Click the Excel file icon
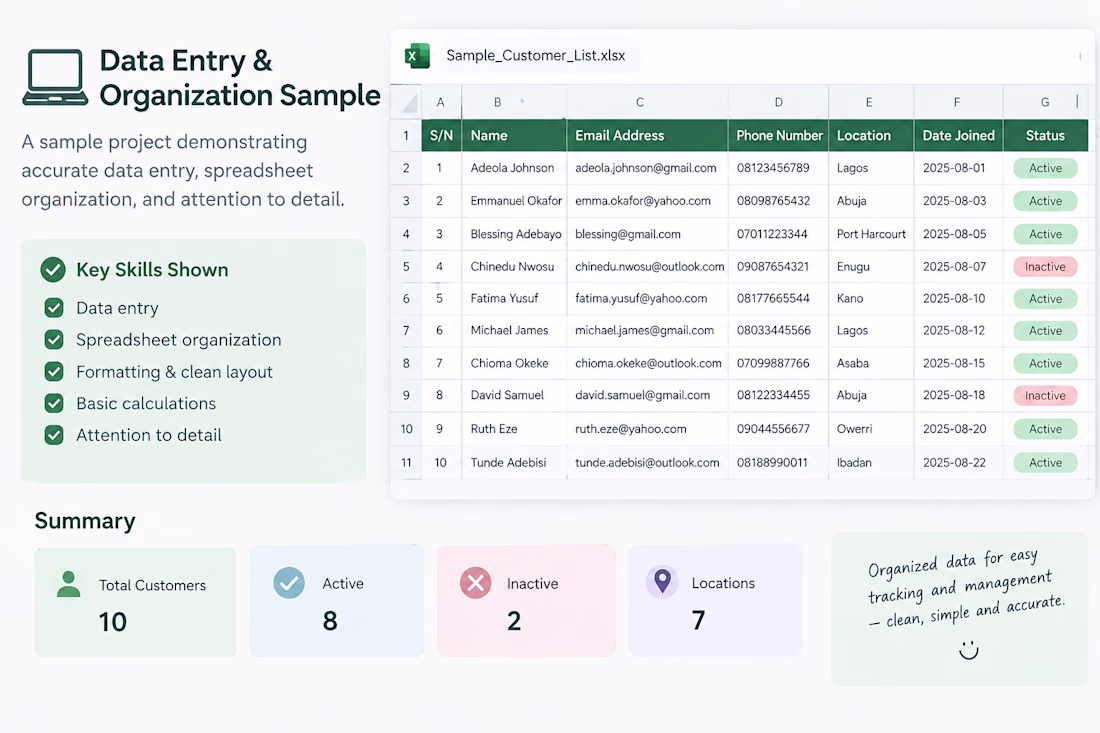Viewport: 1100px width, 733px height. 417,55
